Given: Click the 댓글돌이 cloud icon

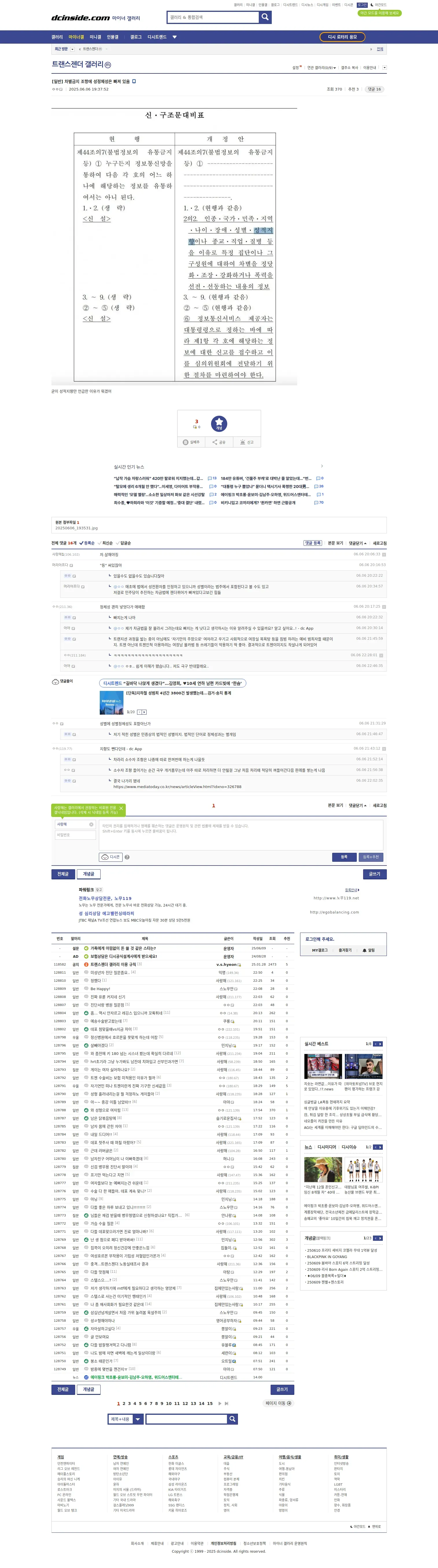Looking at the screenshot, I should pos(55,681).
